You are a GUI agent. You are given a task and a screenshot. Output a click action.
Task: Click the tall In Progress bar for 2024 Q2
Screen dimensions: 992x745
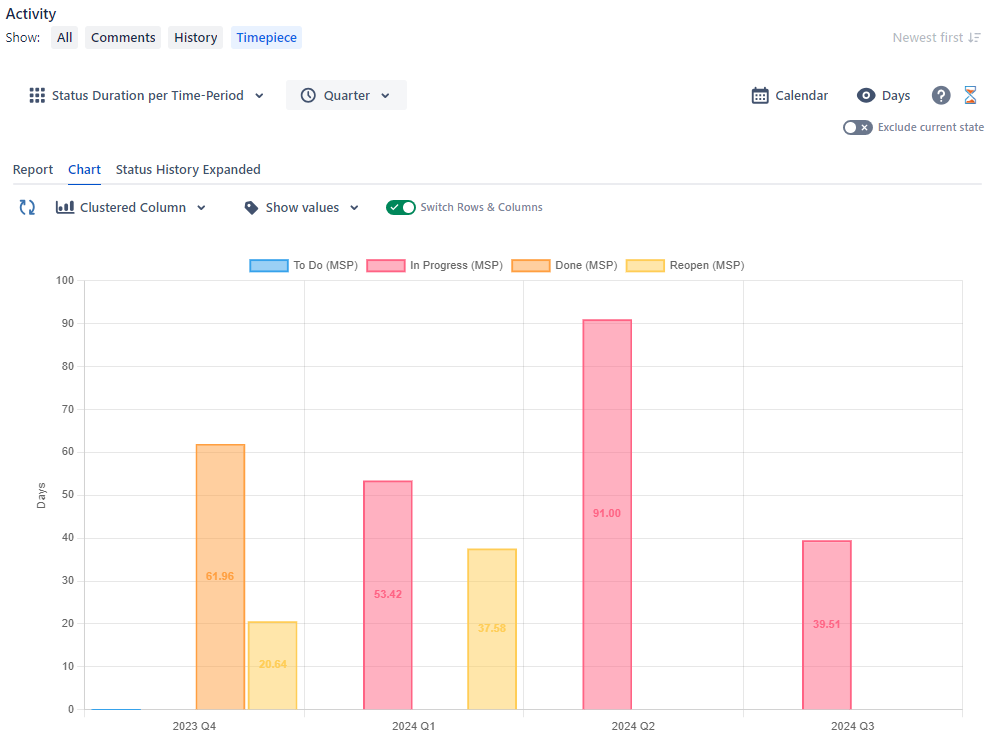point(606,510)
